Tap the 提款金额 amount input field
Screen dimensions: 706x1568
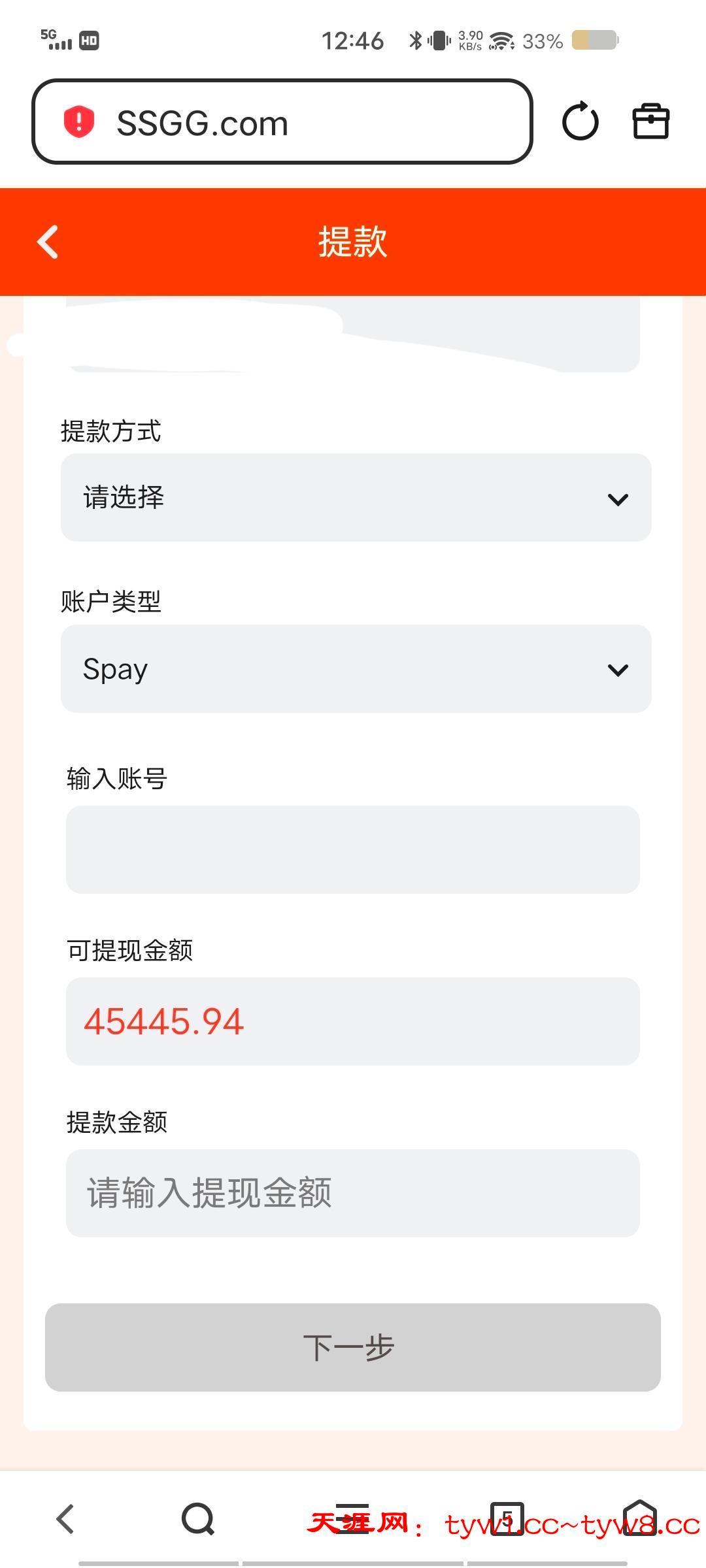click(x=353, y=1193)
